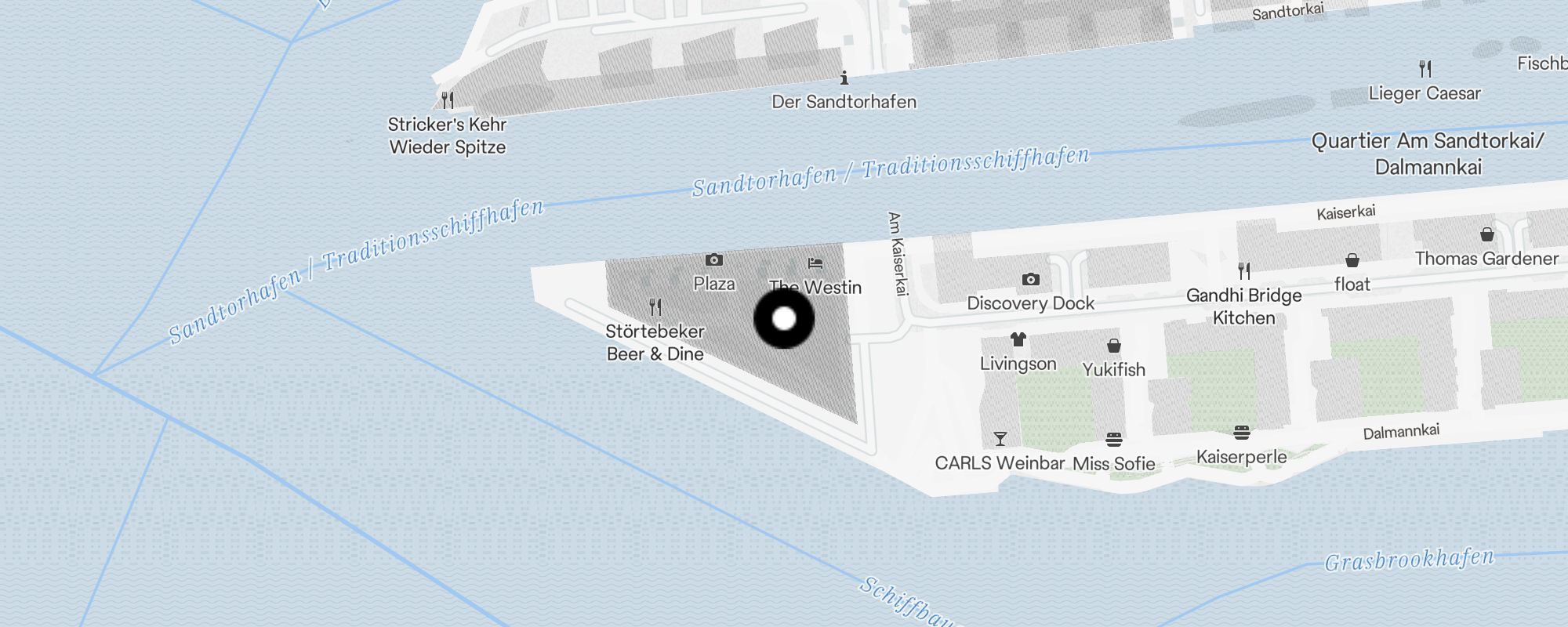Screen dimensions: 1568x627
Task: Click the Kaiserperle burger icon
Action: click(1241, 433)
